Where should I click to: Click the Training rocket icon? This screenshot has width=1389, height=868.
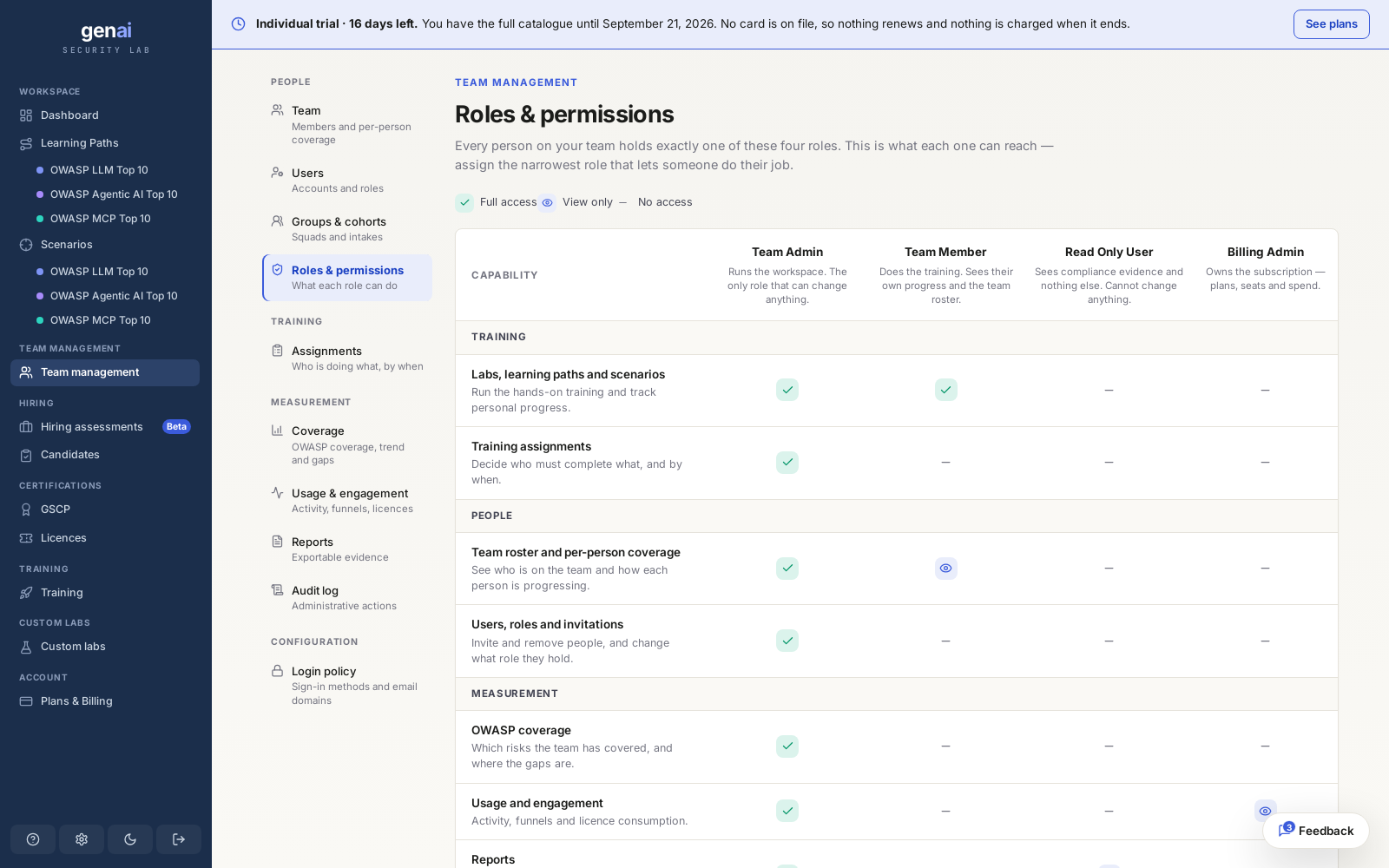click(26, 593)
